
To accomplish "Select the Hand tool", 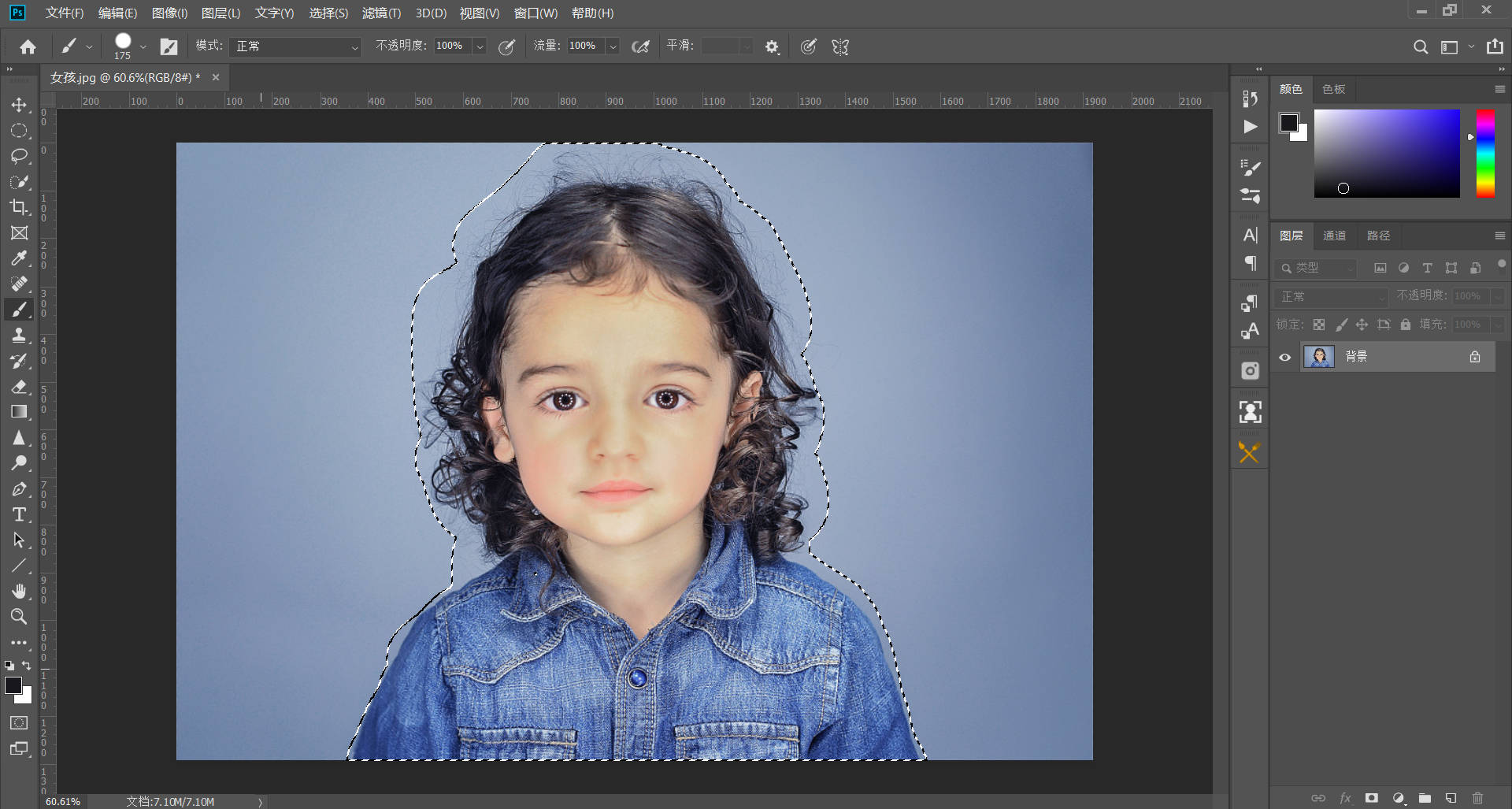I will 19,591.
